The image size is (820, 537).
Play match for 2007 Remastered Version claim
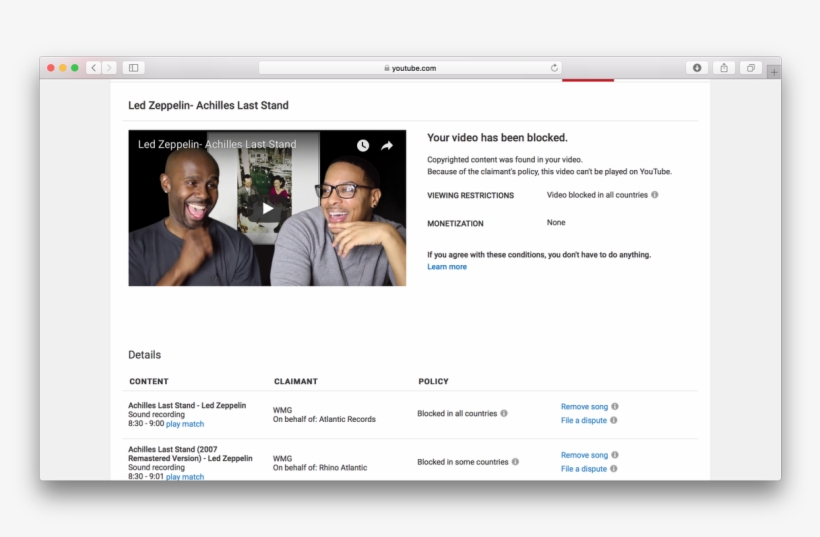tap(185, 476)
